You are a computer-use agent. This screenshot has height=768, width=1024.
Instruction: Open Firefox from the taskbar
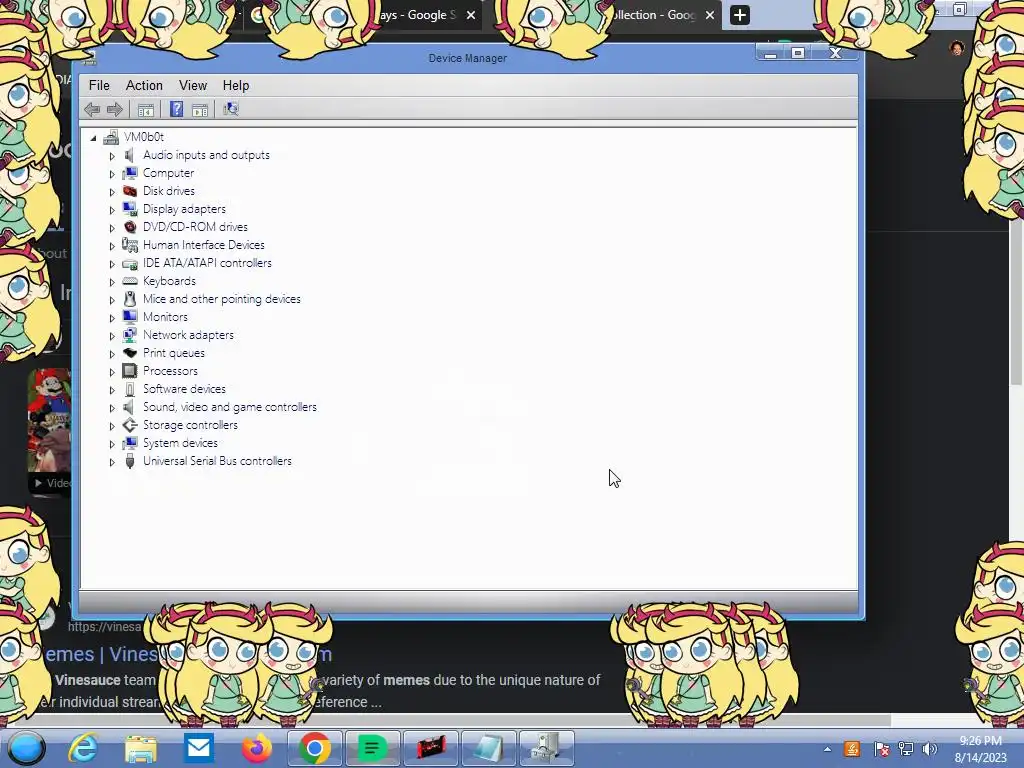coord(257,748)
